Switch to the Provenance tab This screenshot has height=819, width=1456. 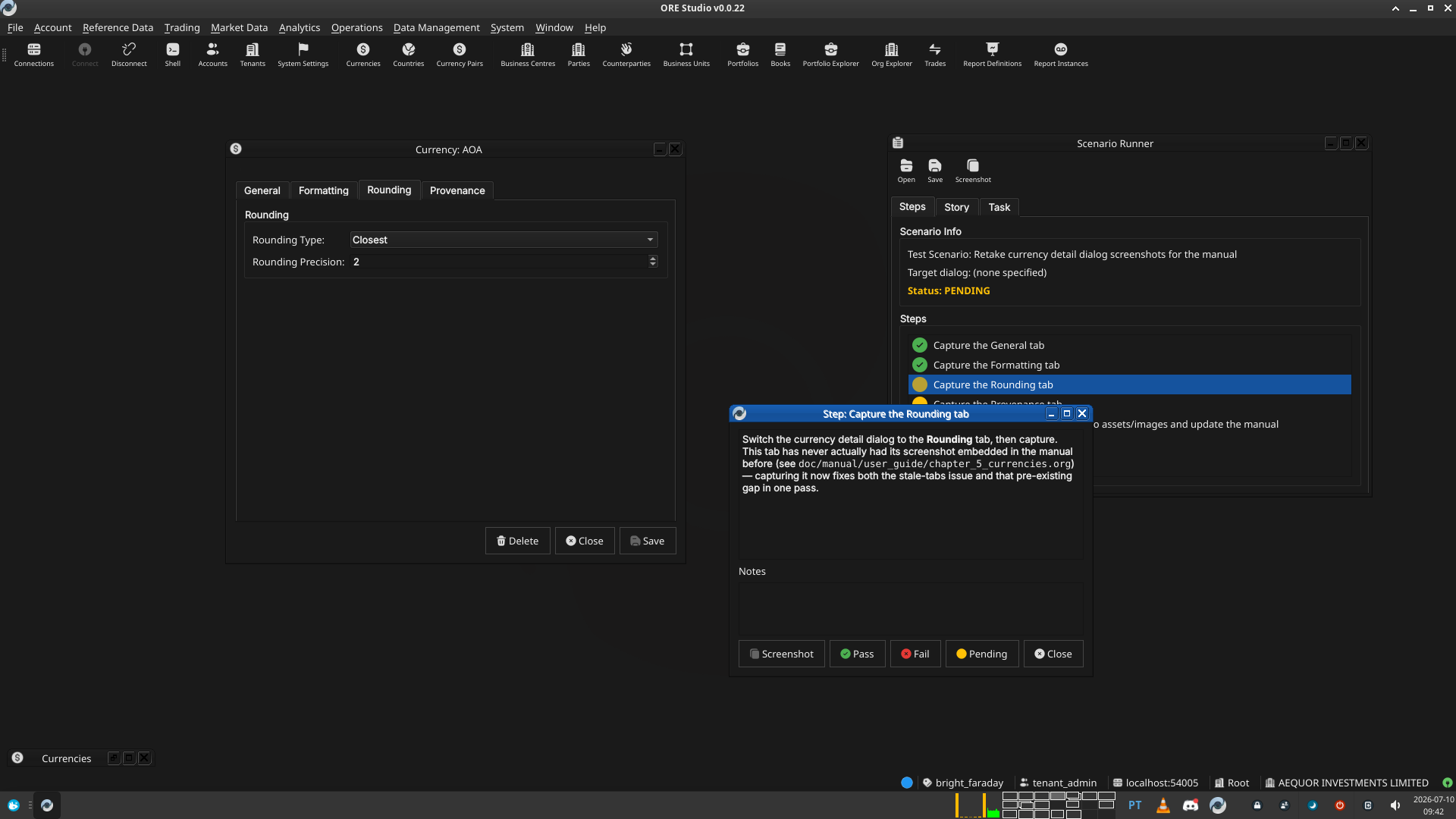pyautogui.click(x=457, y=190)
